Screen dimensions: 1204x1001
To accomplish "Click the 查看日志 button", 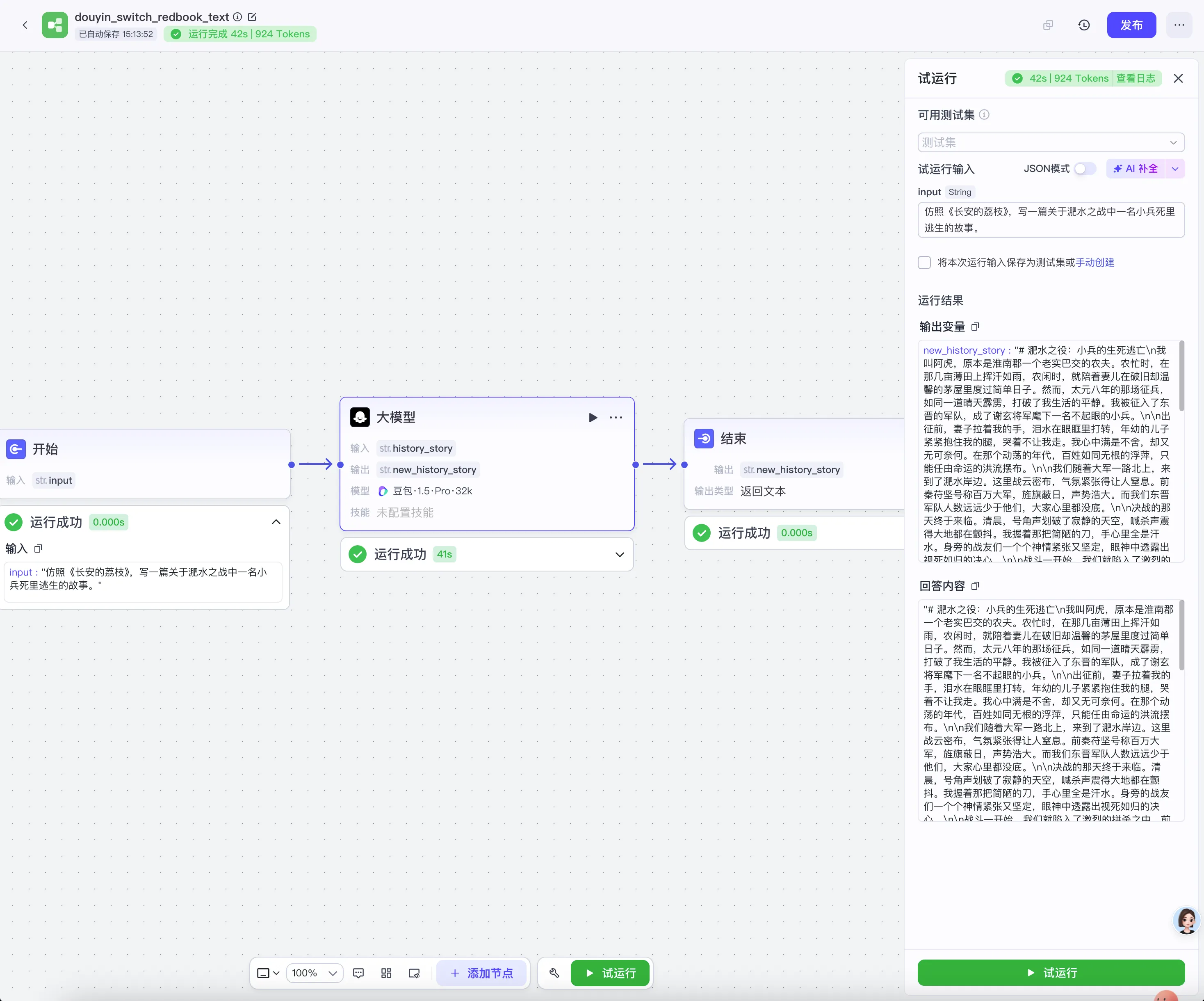I will click(1135, 78).
